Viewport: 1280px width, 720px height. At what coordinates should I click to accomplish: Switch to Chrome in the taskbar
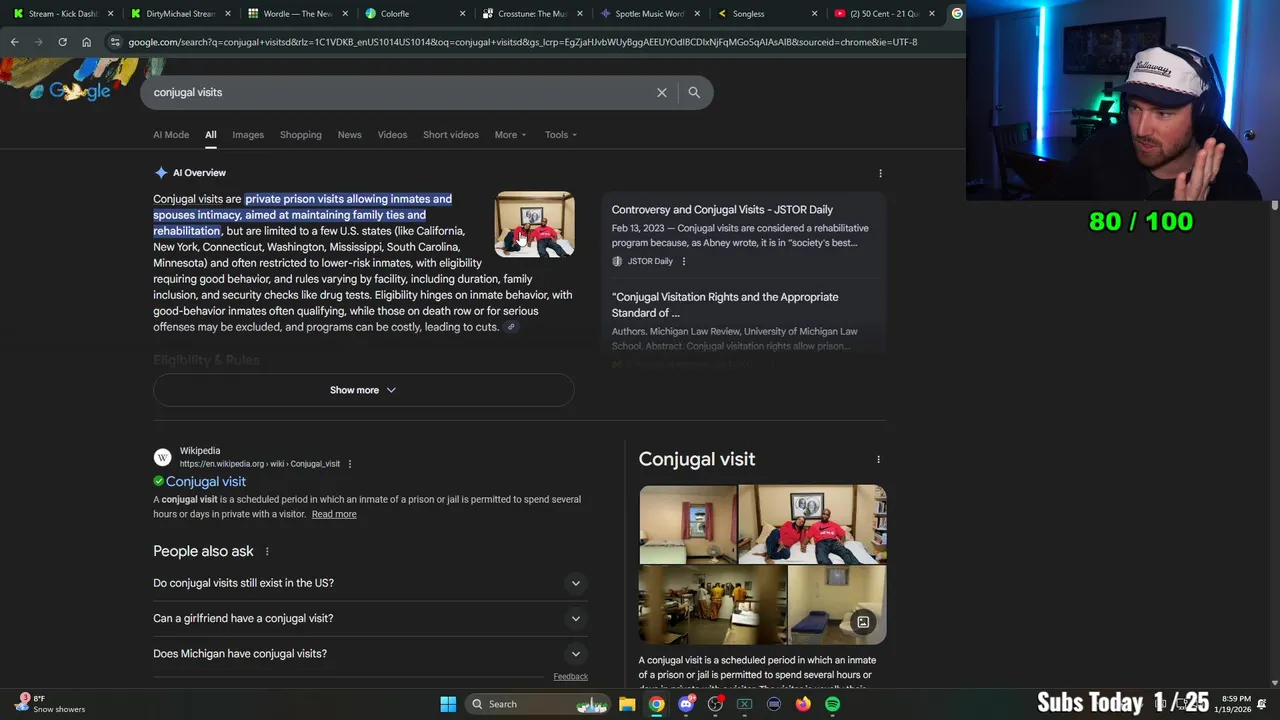coord(656,704)
